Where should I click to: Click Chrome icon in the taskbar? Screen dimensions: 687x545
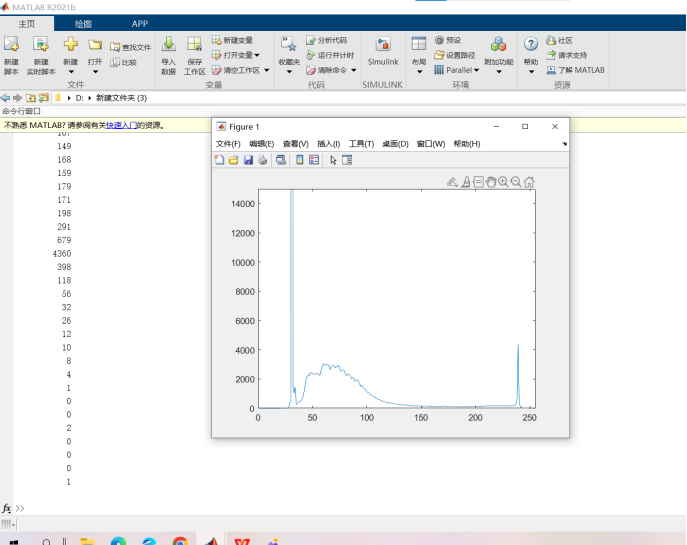click(x=180, y=541)
